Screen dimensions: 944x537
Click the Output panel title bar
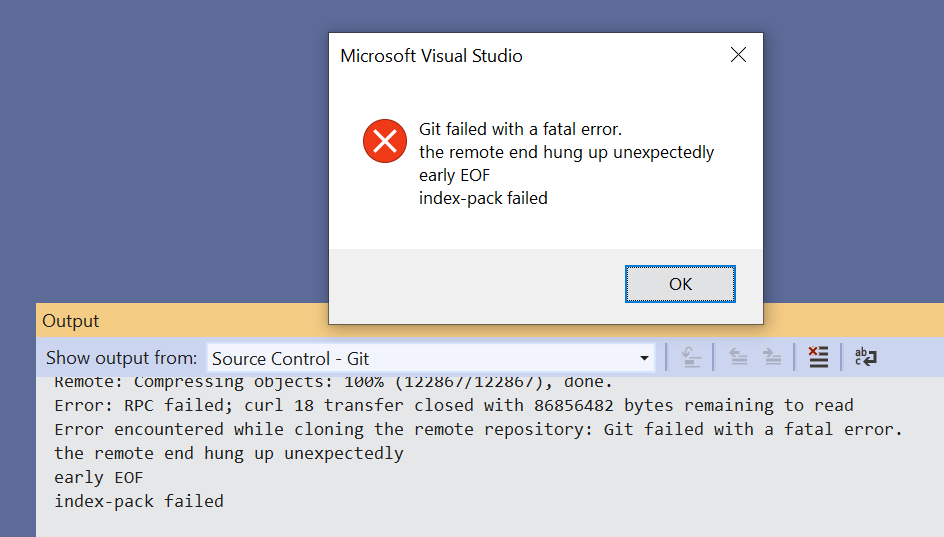pos(71,321)
